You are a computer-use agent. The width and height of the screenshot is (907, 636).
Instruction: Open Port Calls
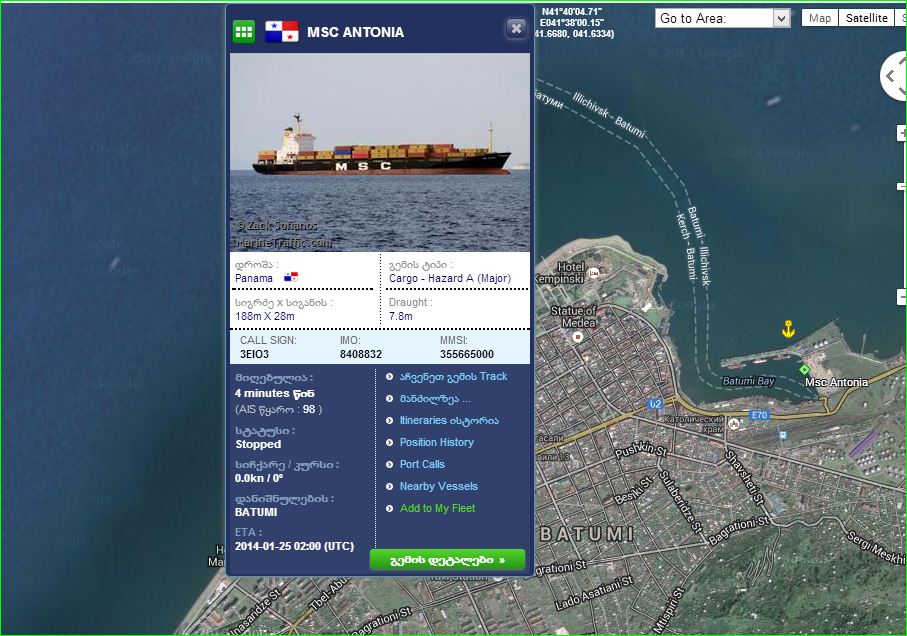422,464
